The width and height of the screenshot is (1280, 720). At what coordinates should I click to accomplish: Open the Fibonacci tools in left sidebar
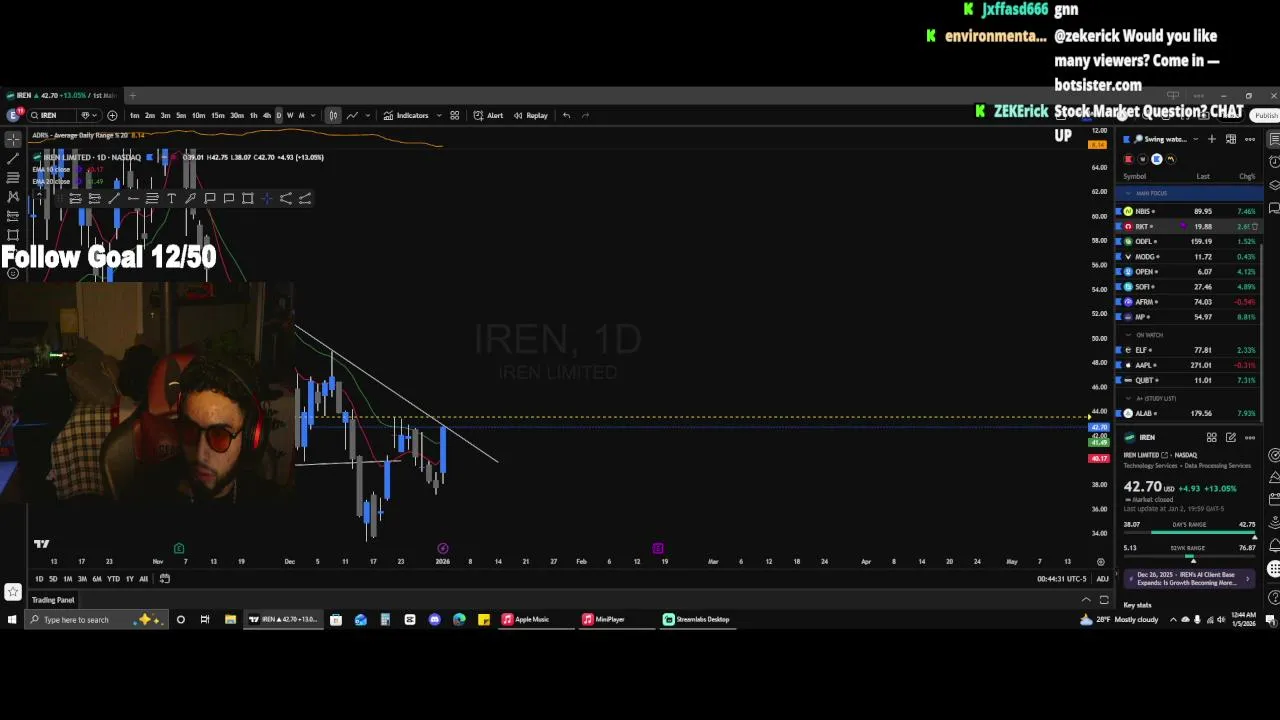[x=13, y=177]
